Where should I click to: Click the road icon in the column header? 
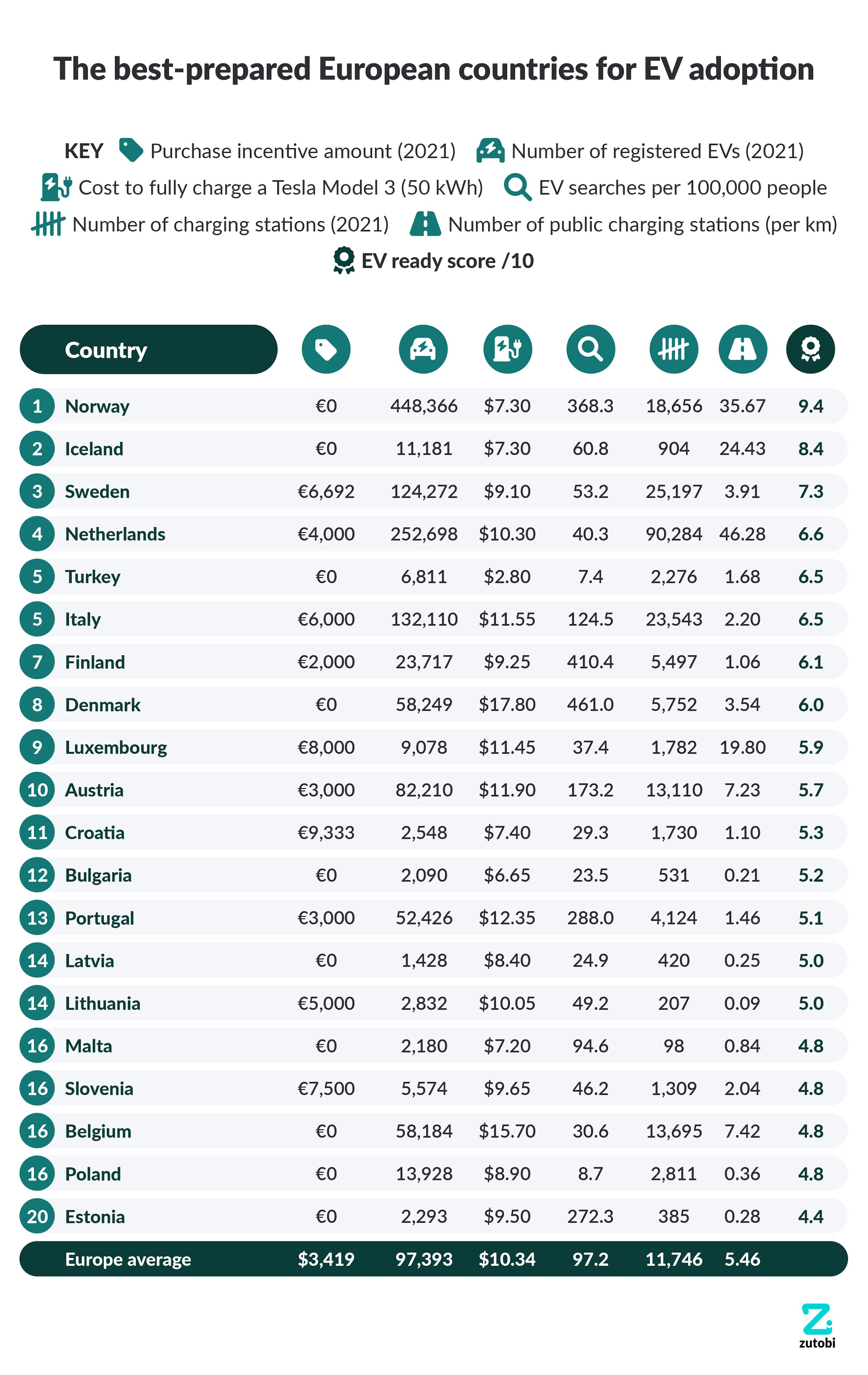click(x=742, y=349)
